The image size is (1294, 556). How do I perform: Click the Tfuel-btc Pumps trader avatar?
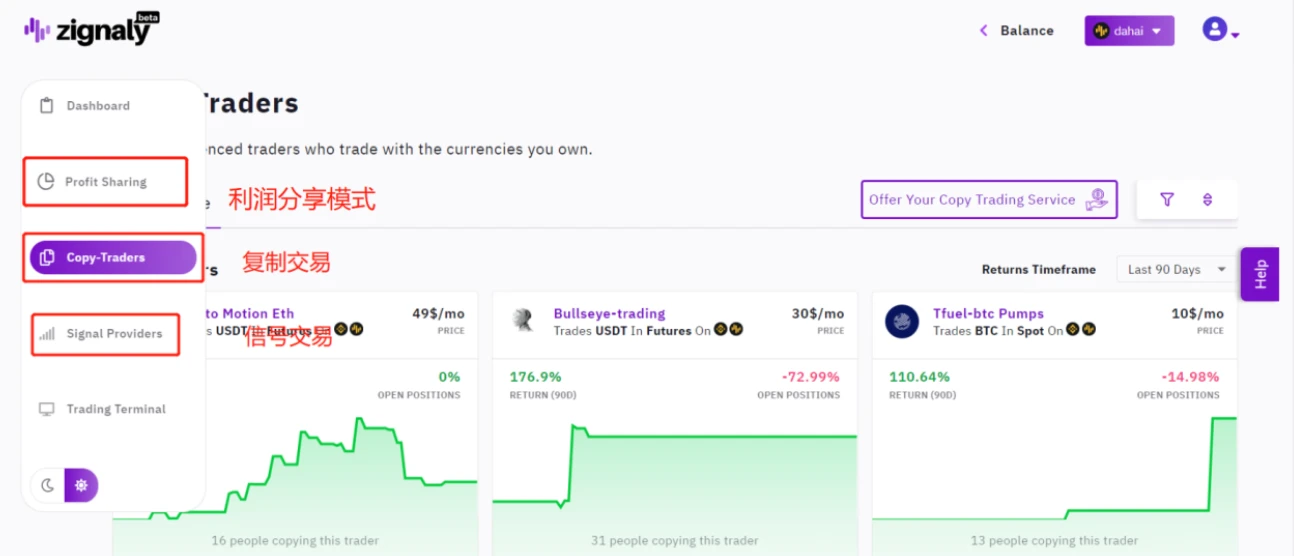pyautogui.click(x=902, y=321)
